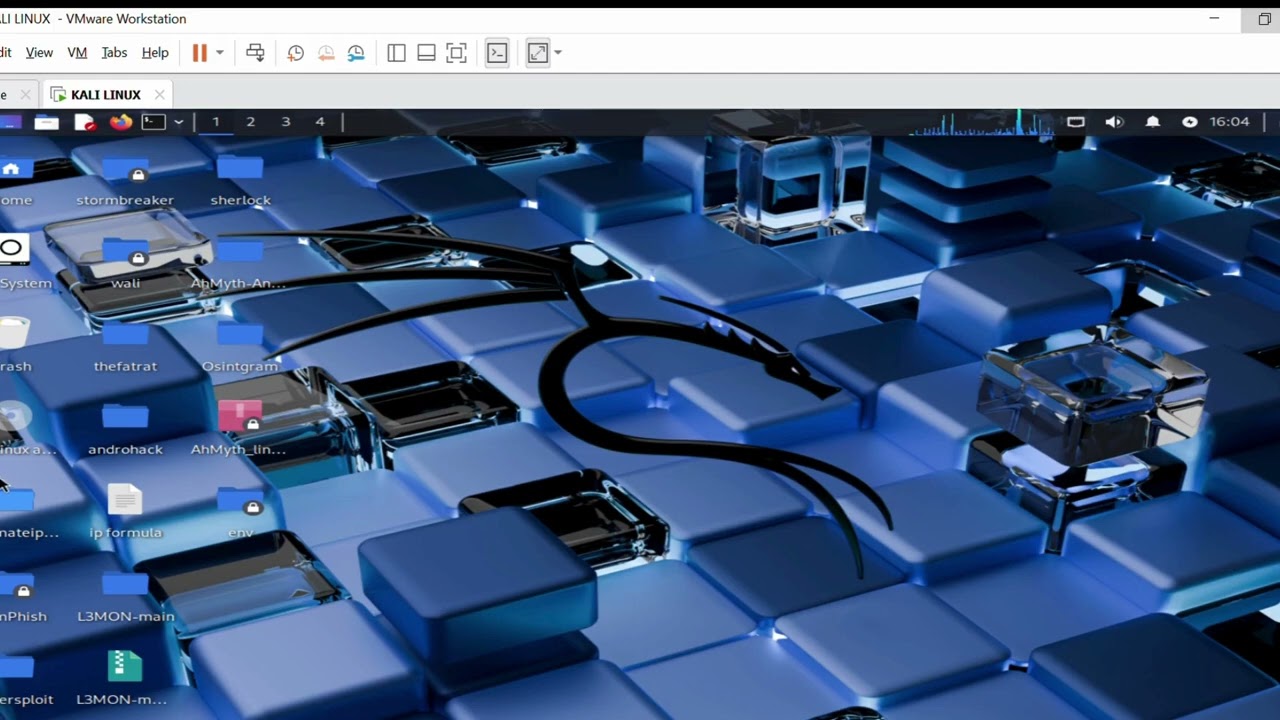
Task: Open the file manager from Kali panel
Action: point(47,122)
